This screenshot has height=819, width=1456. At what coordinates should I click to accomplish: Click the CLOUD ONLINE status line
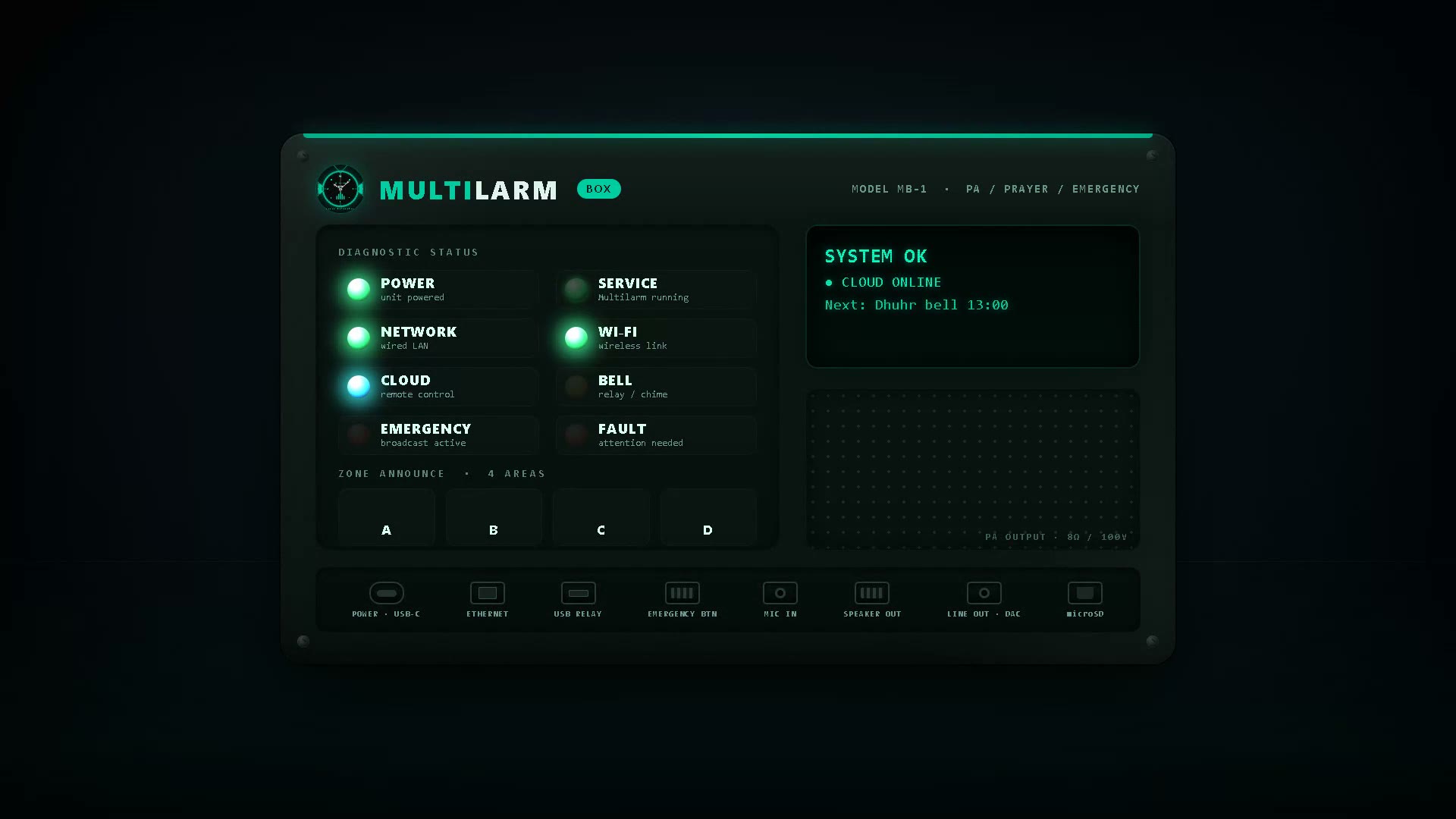point(883,282)
